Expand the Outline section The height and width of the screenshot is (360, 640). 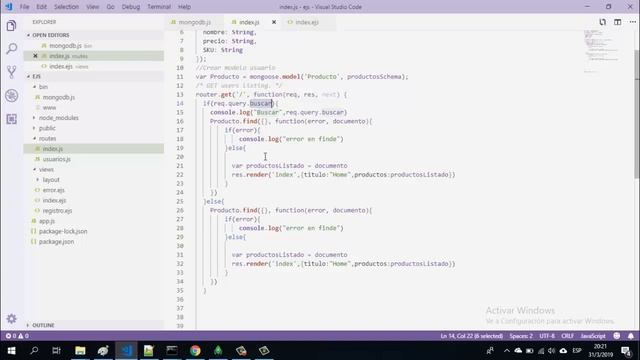pos(43,325)
